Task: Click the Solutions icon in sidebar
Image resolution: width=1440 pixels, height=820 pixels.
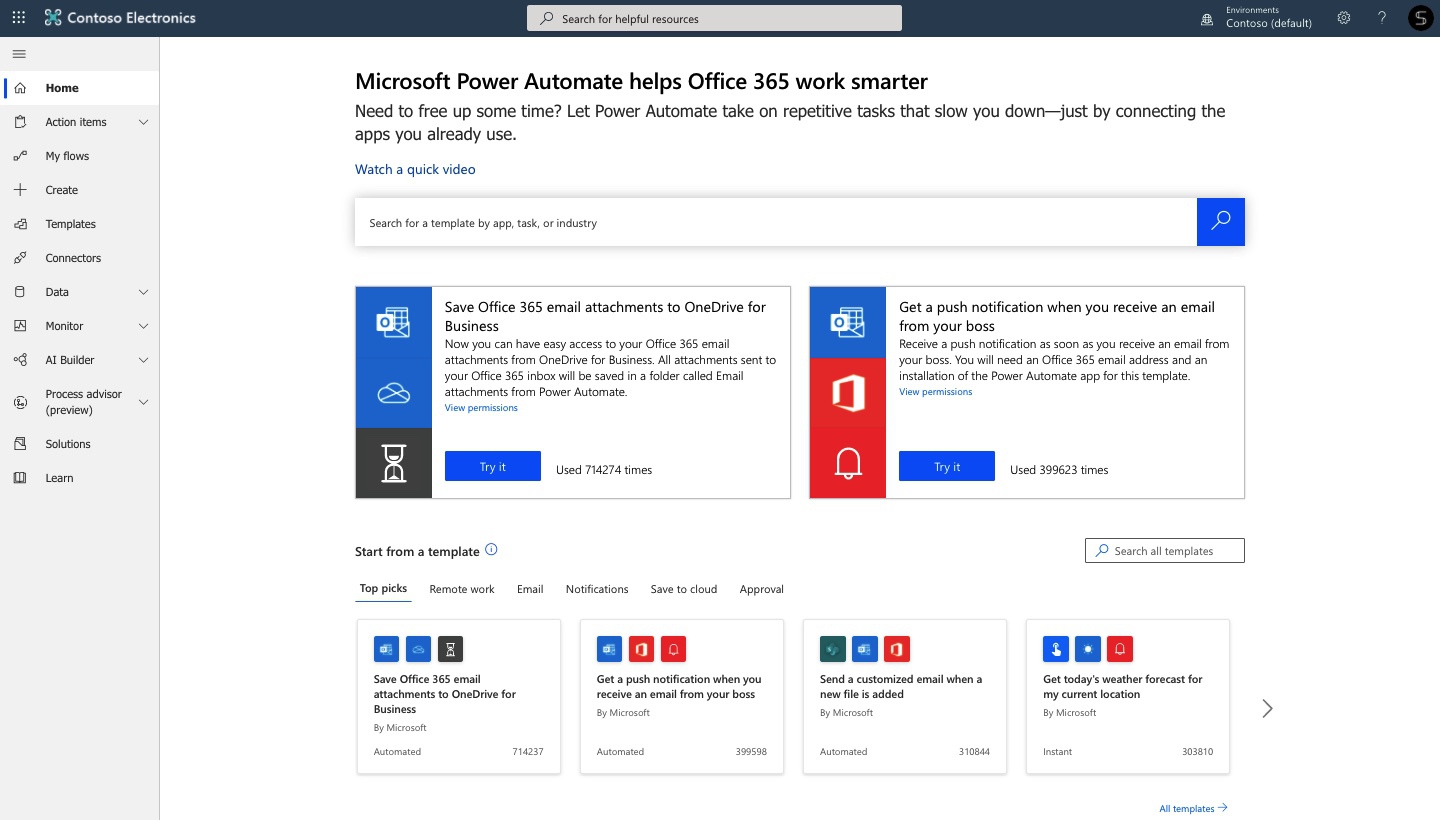Action: [20, 444]
